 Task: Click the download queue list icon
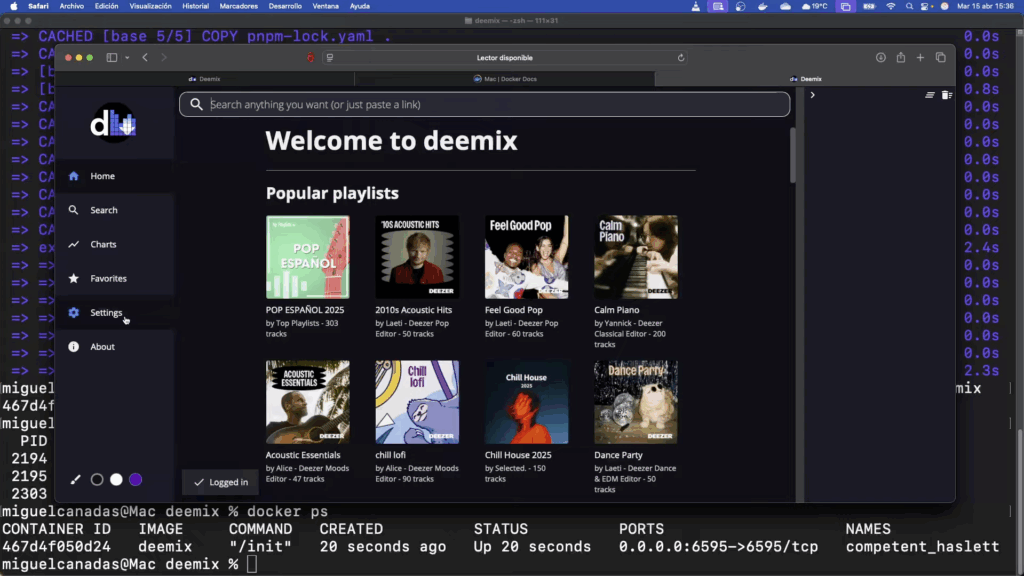930,95
